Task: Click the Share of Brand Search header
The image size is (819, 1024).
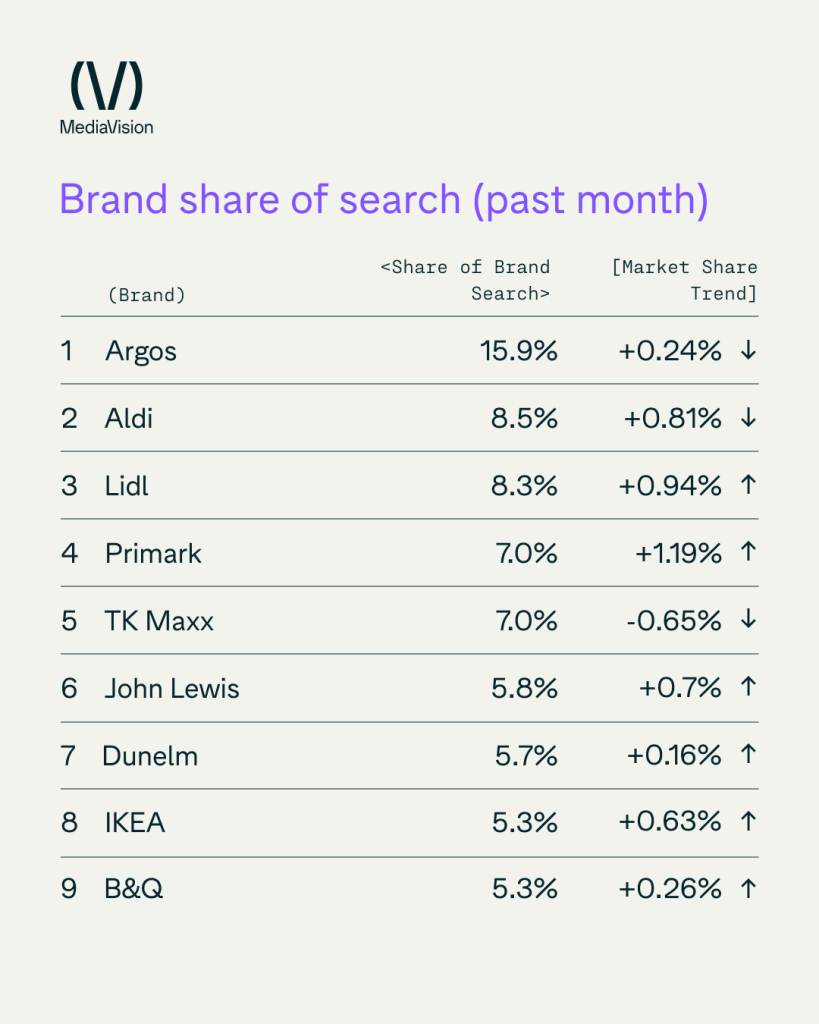Action: click(x=466, y=281)
